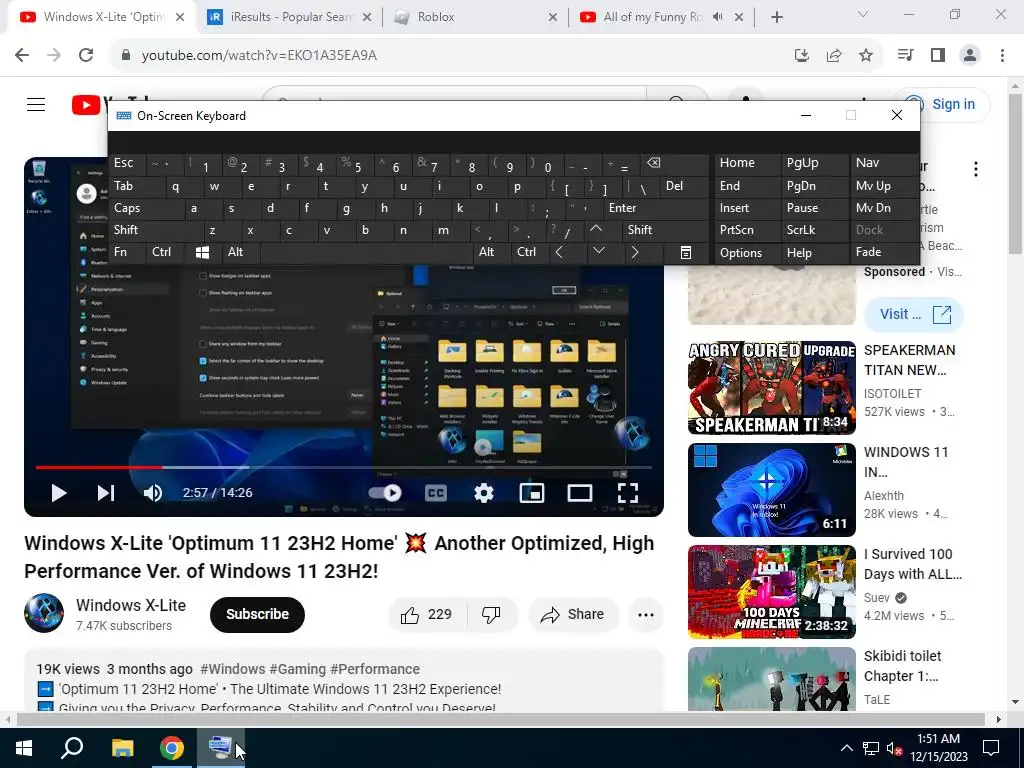Tap the context menu key on keyboard
1024x768 pixels.
686,252
